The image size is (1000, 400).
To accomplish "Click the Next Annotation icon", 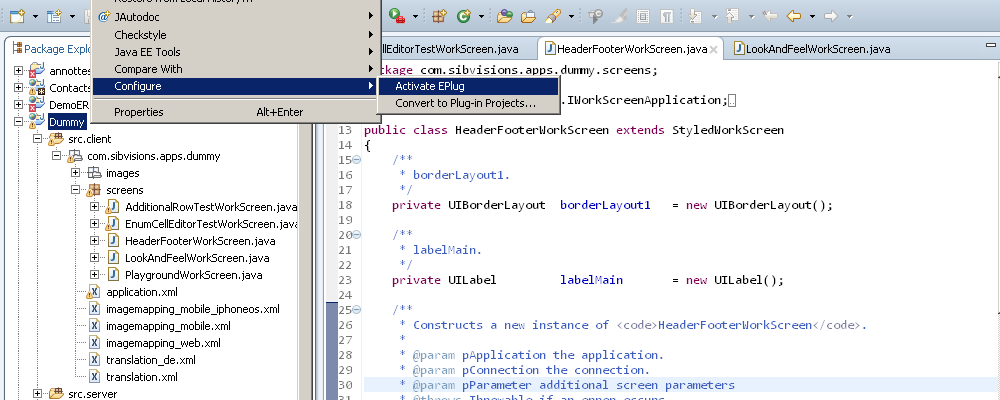I will click(696, 17).
